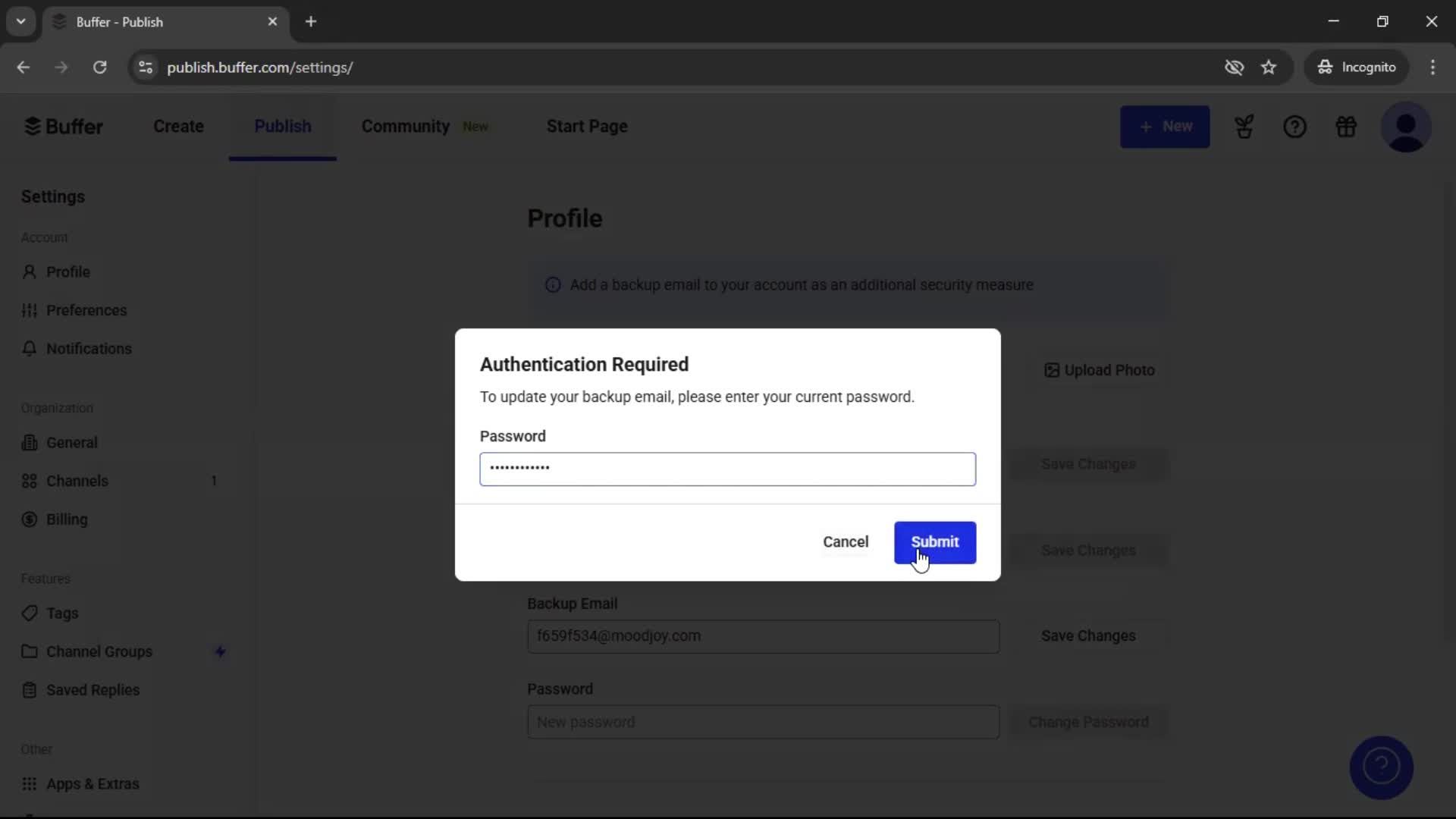Open the Notifications bell in the sidebar
The width and height of the screenshot is (1456, 819).
[x=30, y=349]
